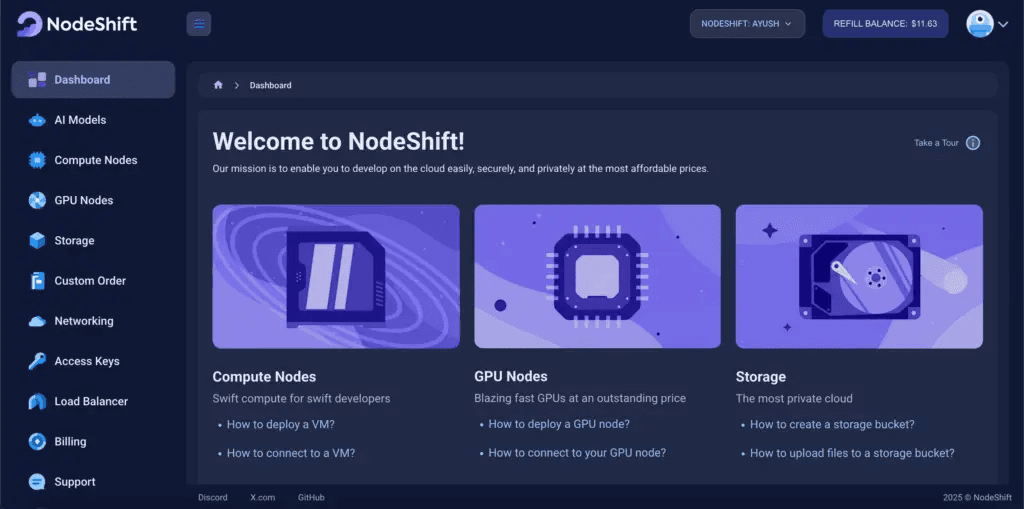Open the AI Models robot icon

(x=37, y=120)
